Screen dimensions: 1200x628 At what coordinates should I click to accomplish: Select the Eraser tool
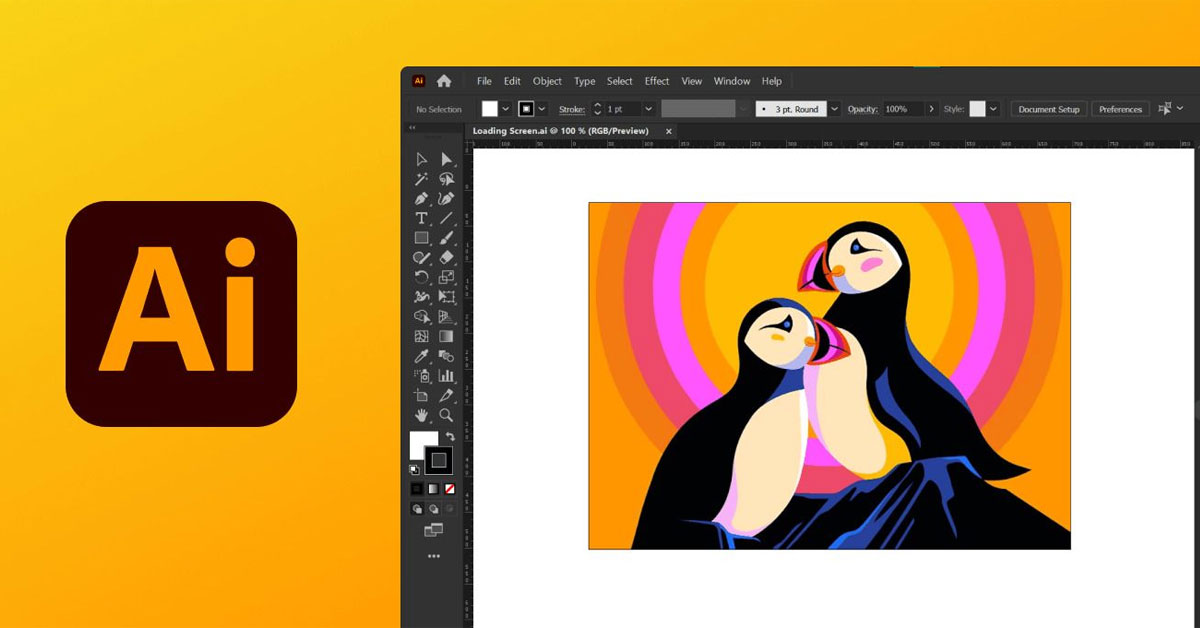point(446,257)
